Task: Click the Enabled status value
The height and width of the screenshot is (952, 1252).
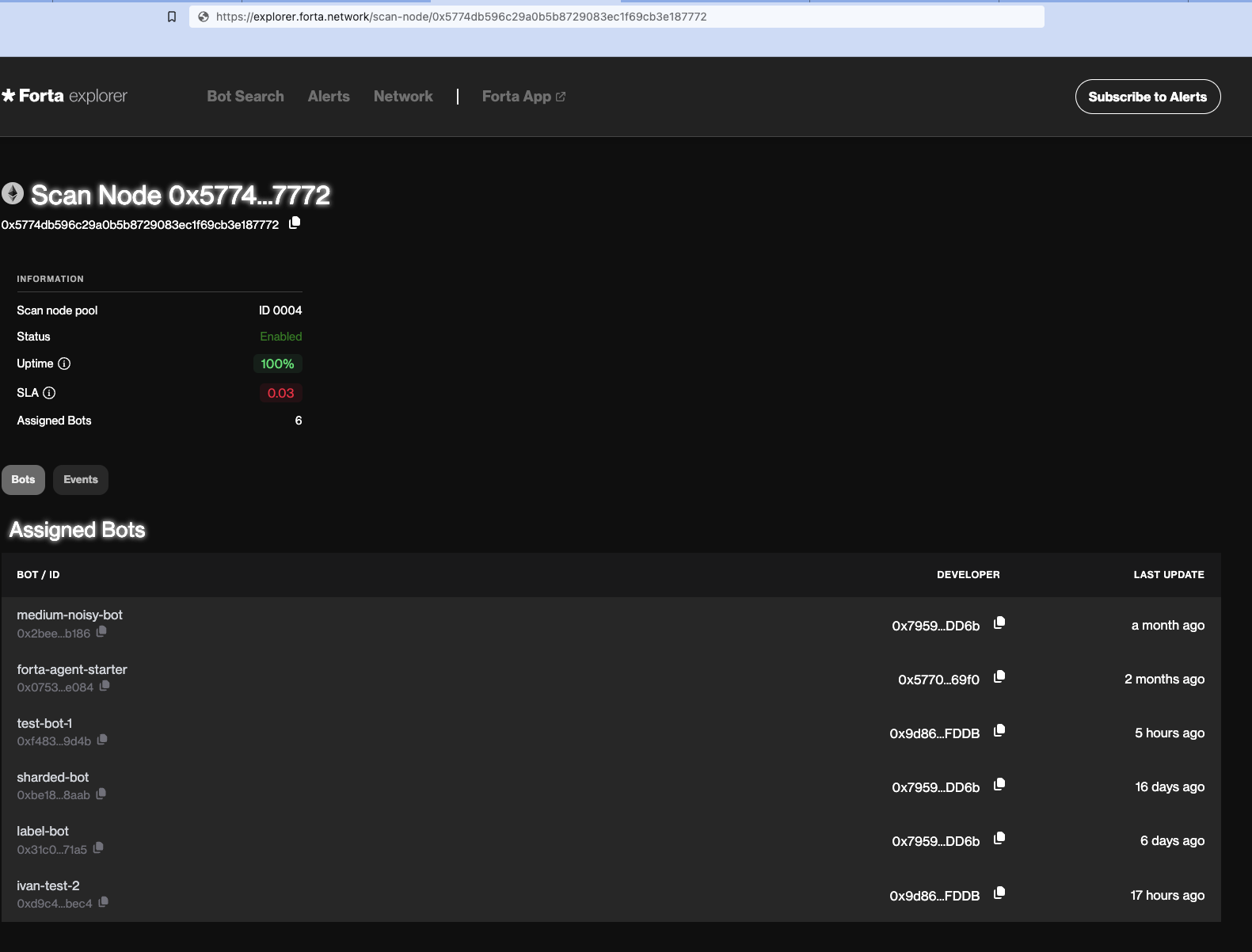Action: [281, 337]
